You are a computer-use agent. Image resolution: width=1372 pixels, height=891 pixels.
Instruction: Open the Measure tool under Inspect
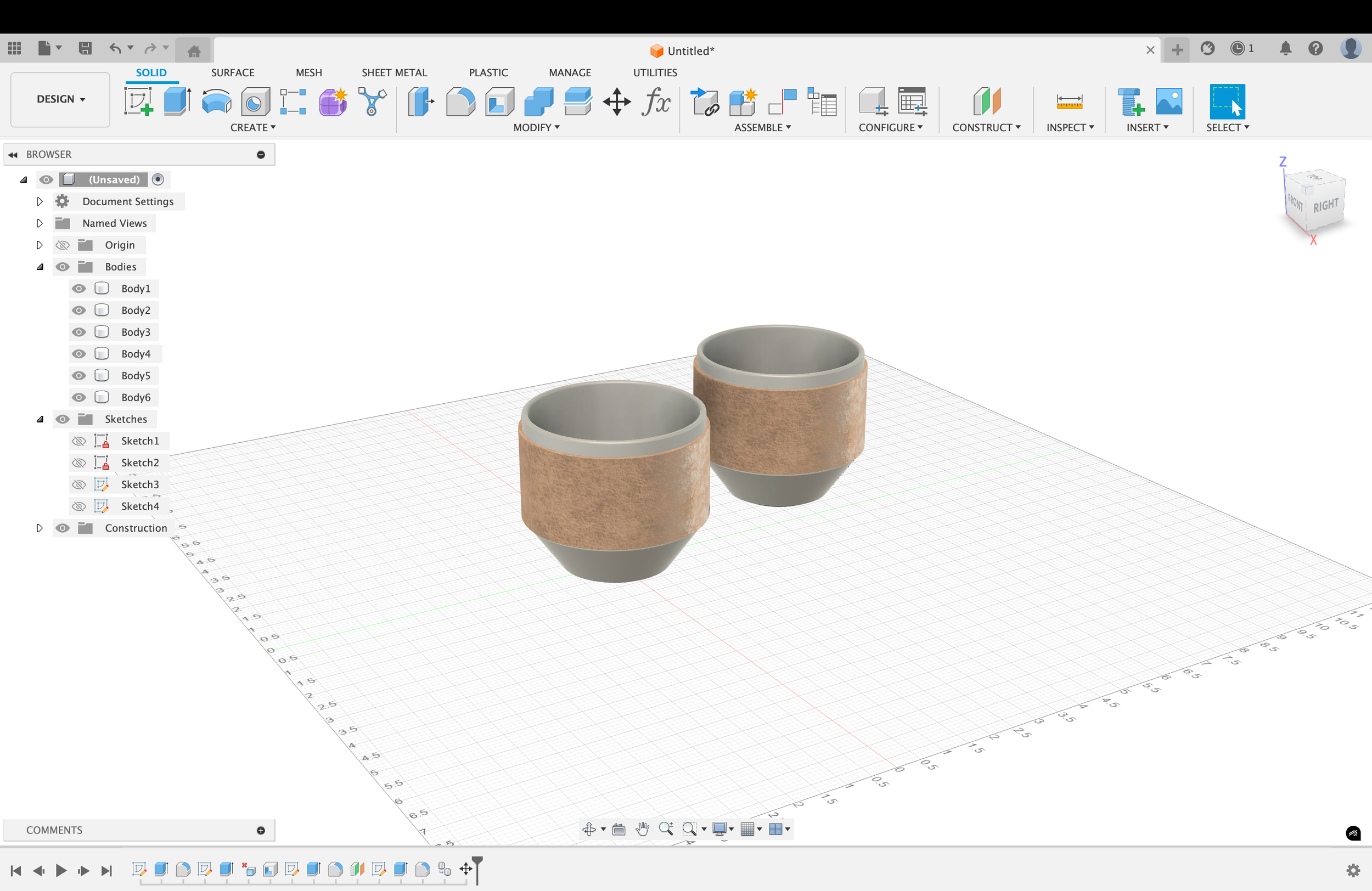1069,102
